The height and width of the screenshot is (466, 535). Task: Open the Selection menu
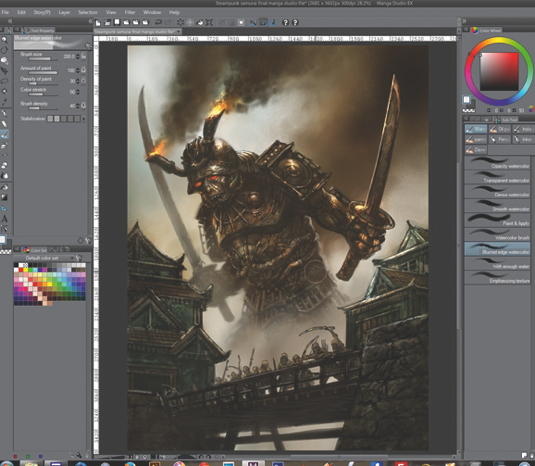click(x=88, y=12)
